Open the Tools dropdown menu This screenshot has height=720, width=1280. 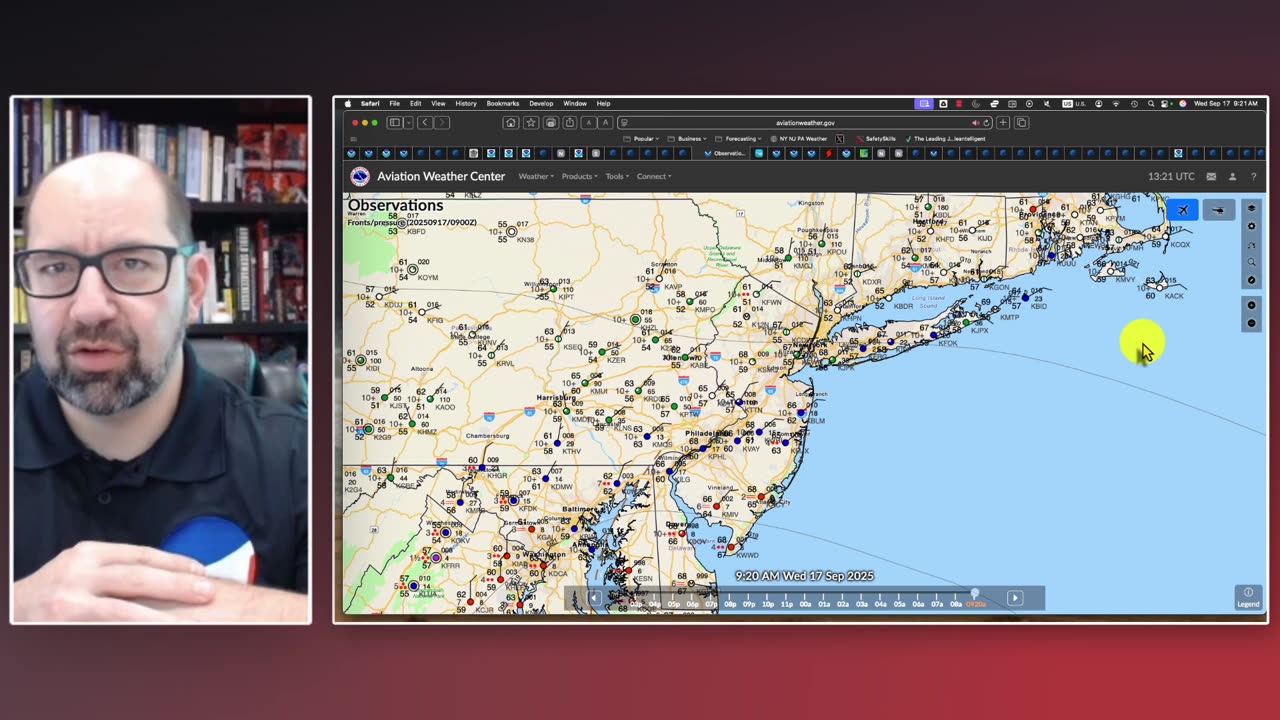(x=616, y=177)
